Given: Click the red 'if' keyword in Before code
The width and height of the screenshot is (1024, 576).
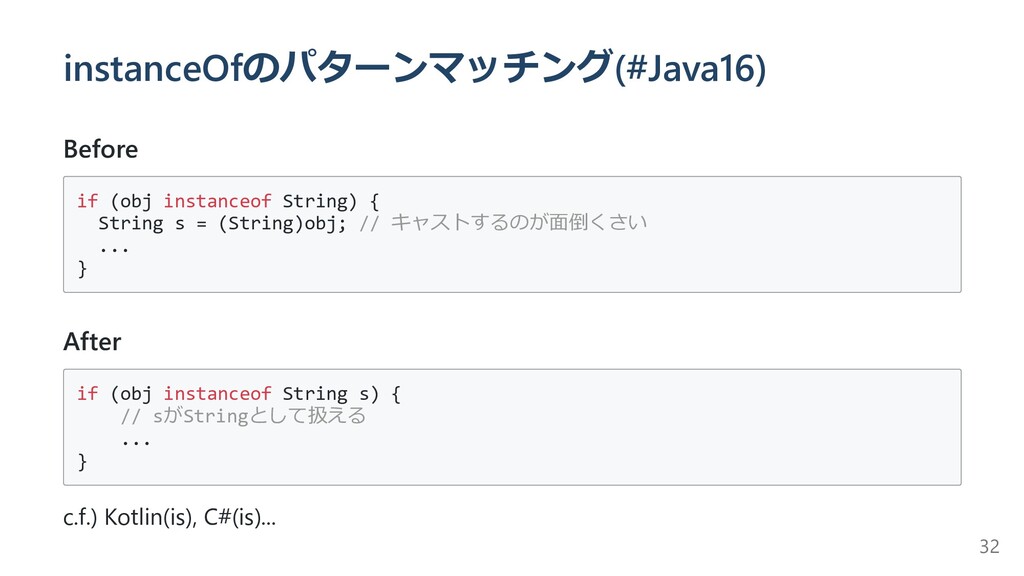Looking at the screenshot, I should click(x=88, y=201).
